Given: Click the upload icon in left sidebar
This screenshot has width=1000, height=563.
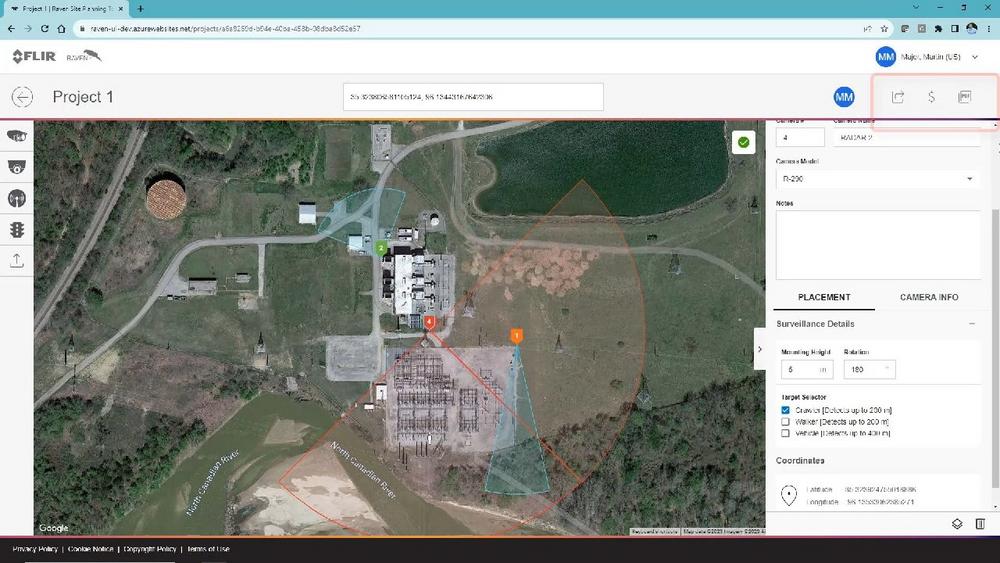Looking at the screenshot, I should click(x=17, y=260).
